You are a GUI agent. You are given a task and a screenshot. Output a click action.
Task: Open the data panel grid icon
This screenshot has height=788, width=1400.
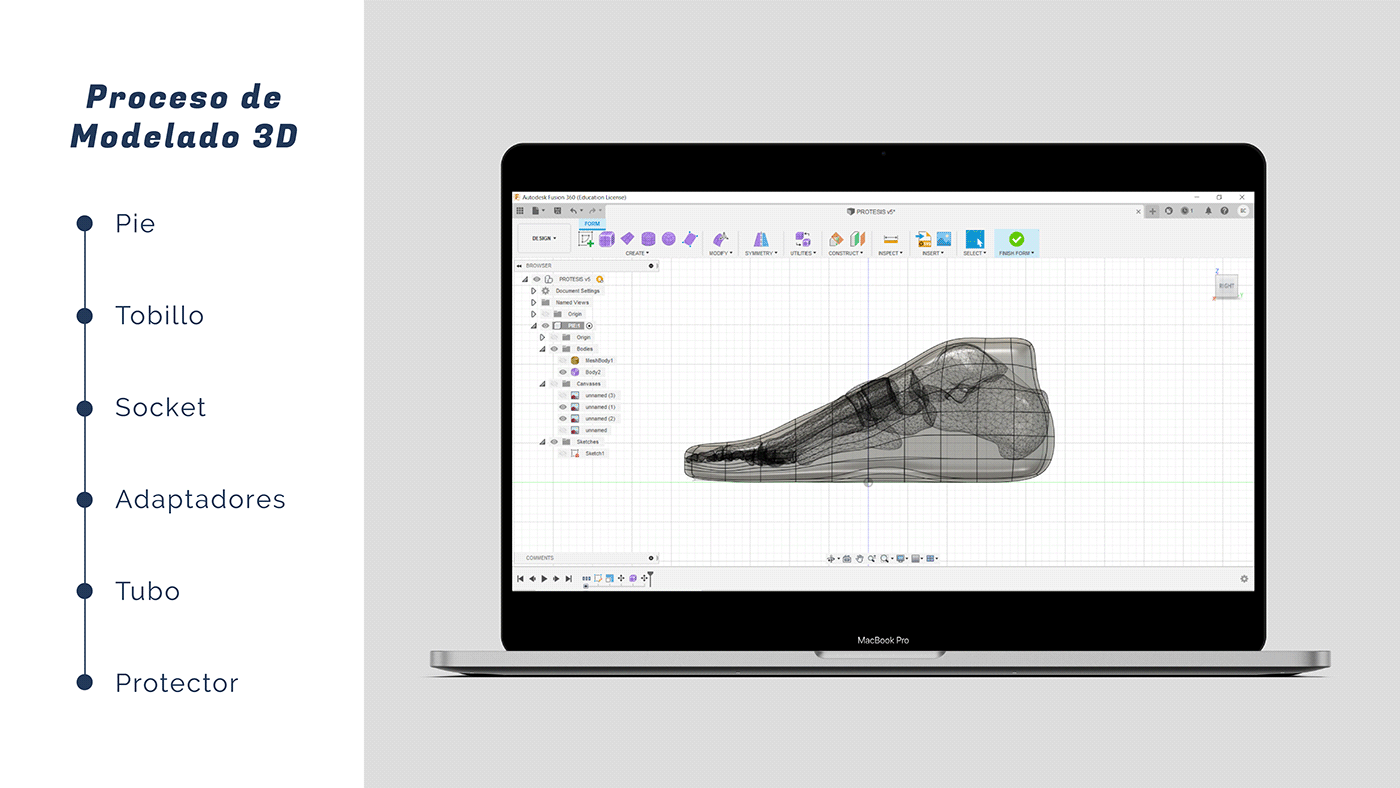[520, 211]
